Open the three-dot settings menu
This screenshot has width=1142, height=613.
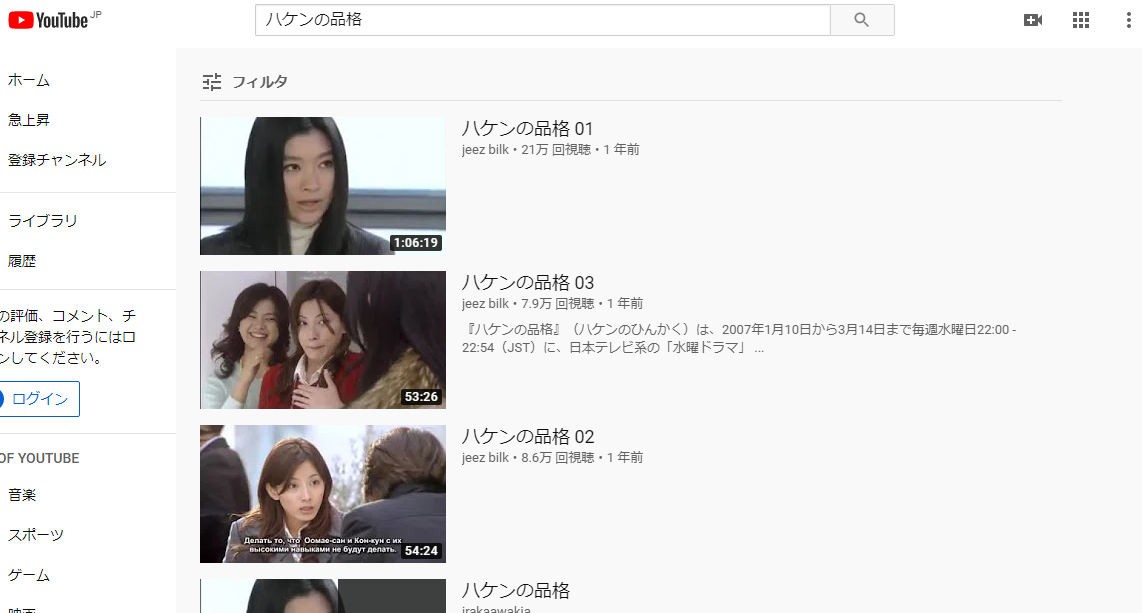click(1128, 20)
